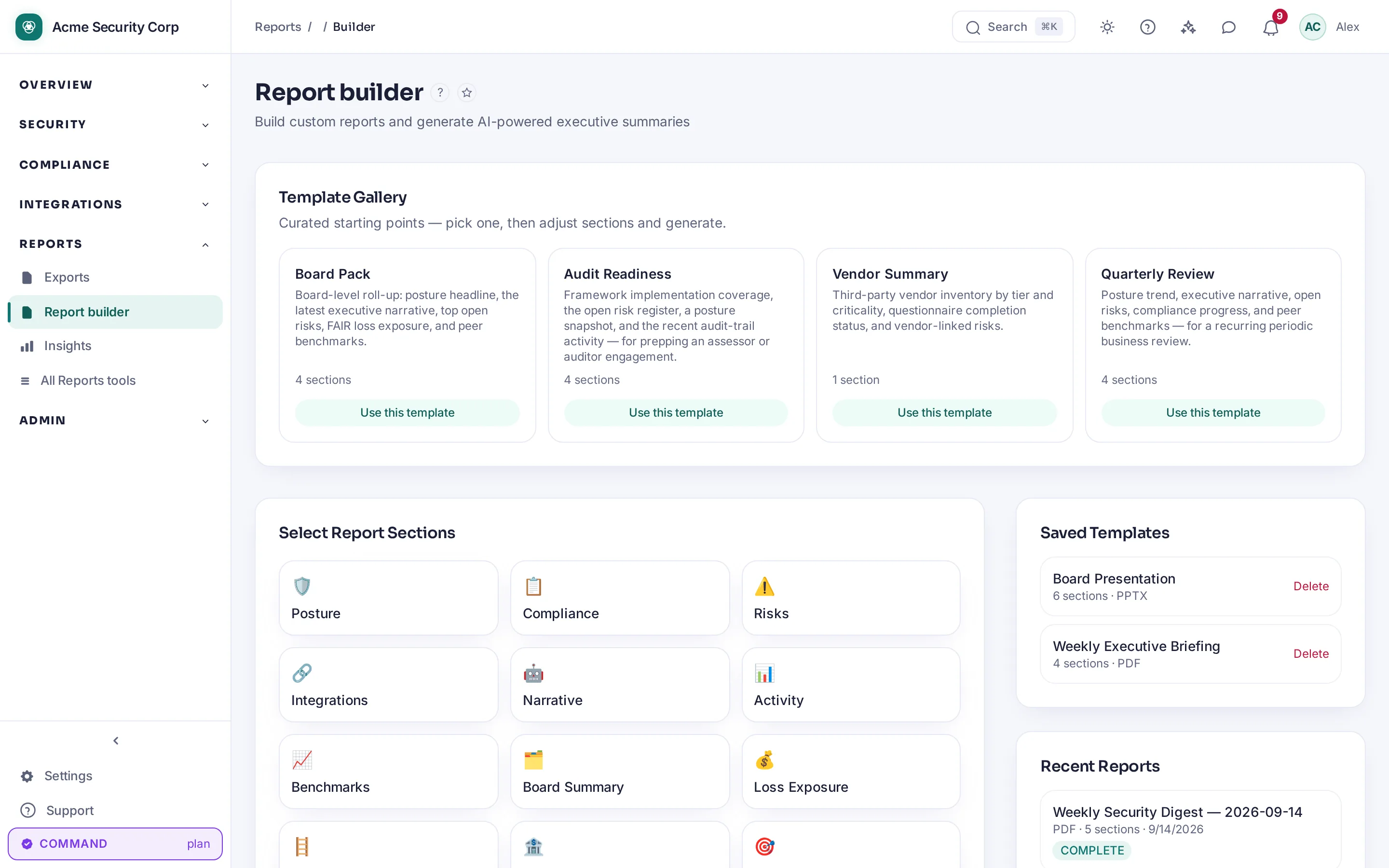
Task: Delete the Board Presentation saved template
Action: [x=1311, y=586]
